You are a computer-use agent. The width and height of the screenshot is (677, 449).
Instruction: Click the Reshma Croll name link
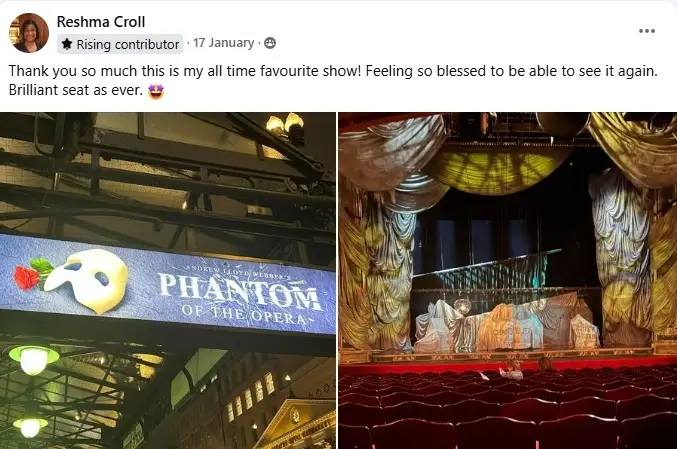[x=101, y=22]
